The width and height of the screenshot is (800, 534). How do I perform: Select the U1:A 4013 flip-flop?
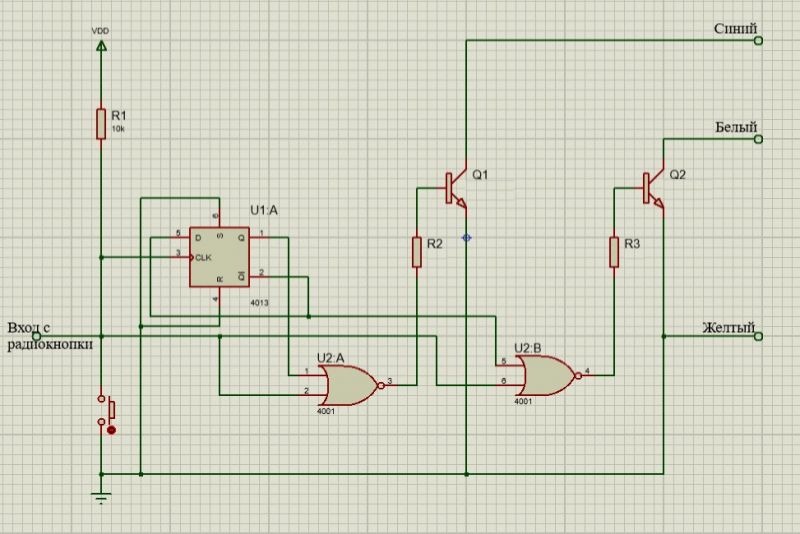[x=219, y=257]
